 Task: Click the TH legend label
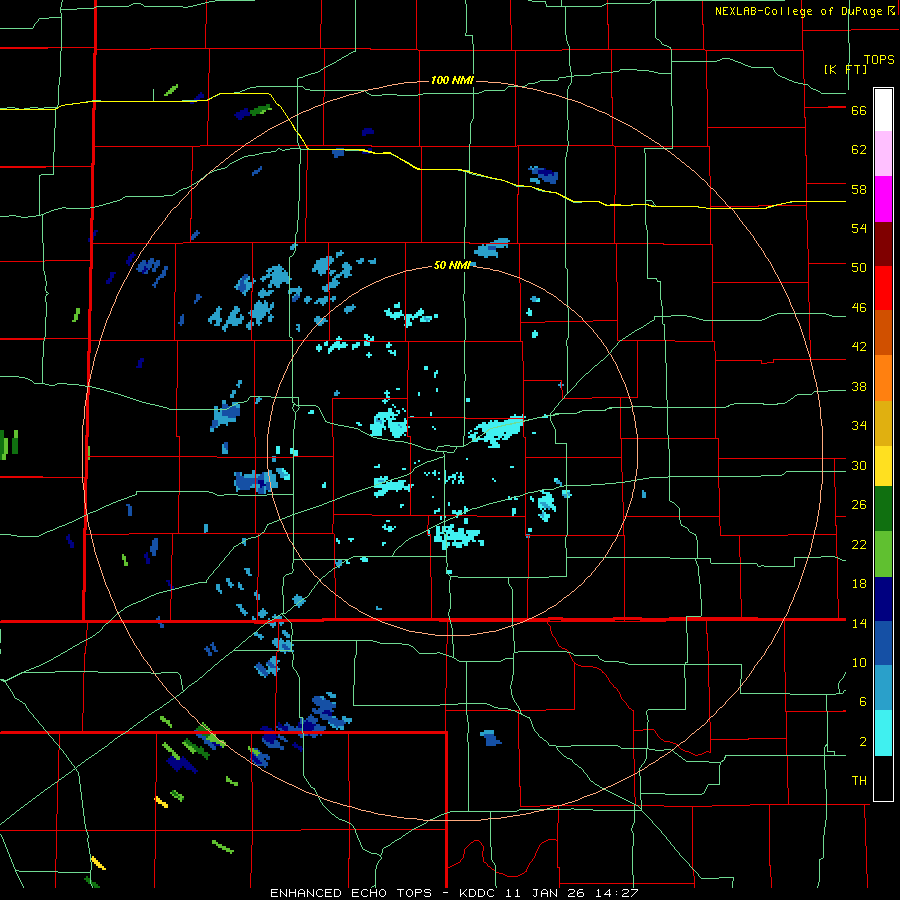pyautogui.click(x=859, y=781)
